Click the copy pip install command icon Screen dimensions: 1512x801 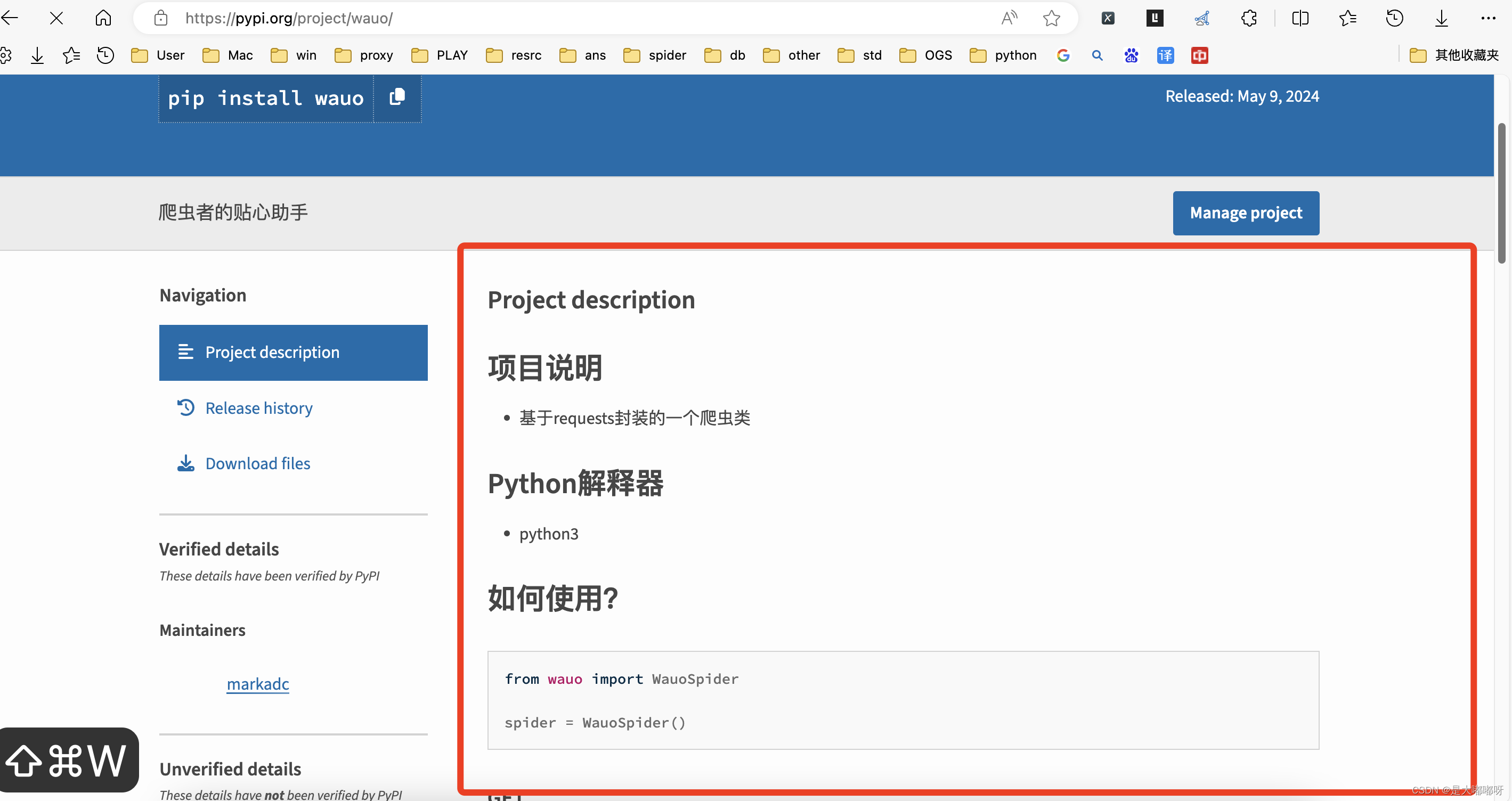pos(397,98)
